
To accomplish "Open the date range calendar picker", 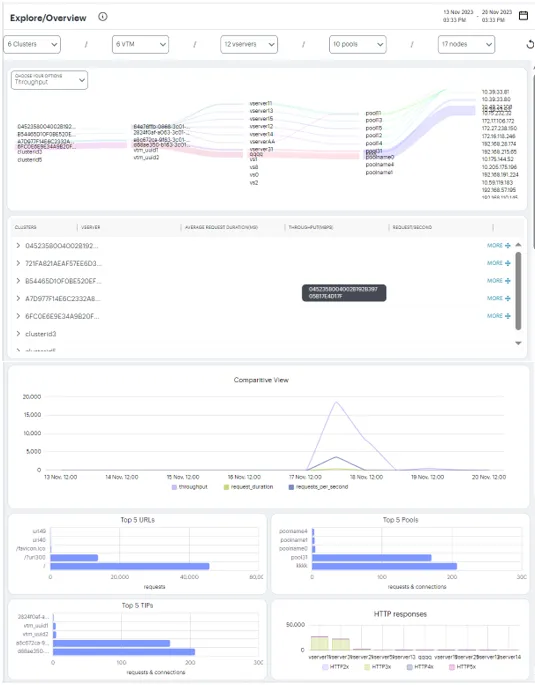I will 523,16.
